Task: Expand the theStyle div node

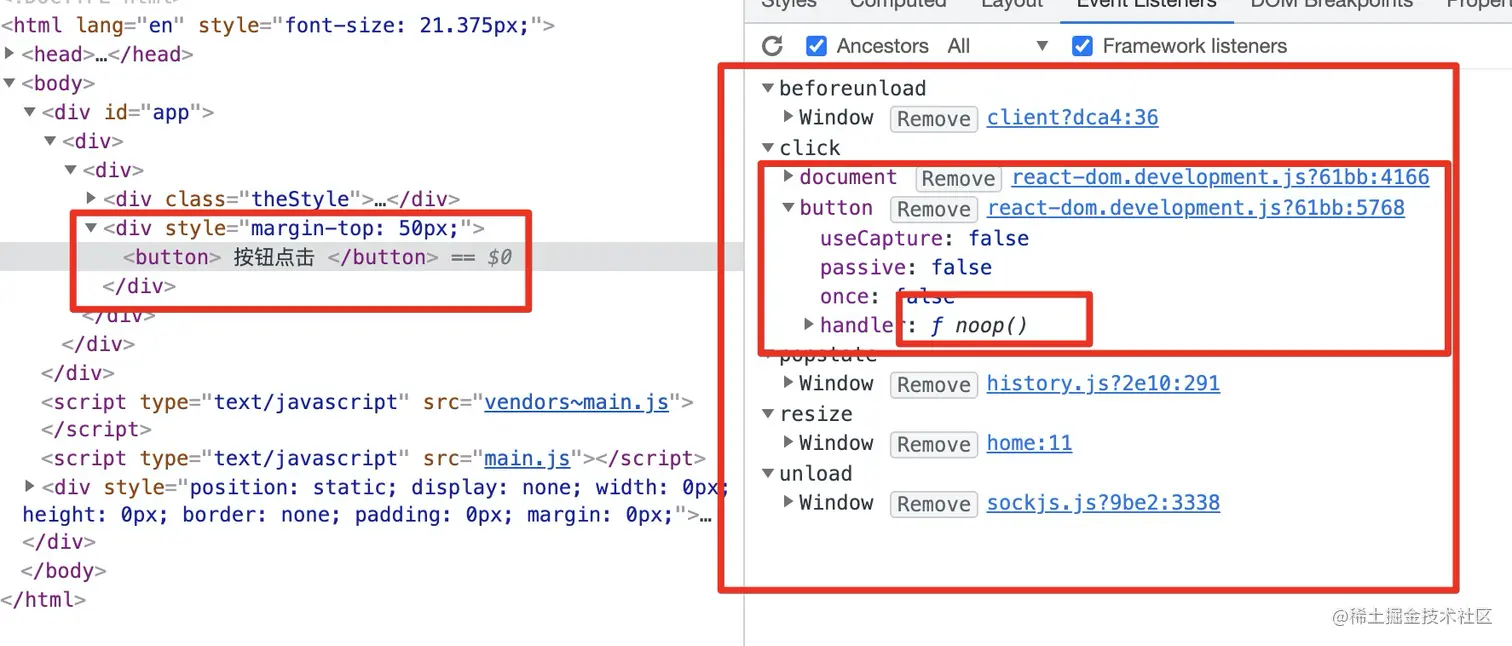Action: tap(91, 199)
